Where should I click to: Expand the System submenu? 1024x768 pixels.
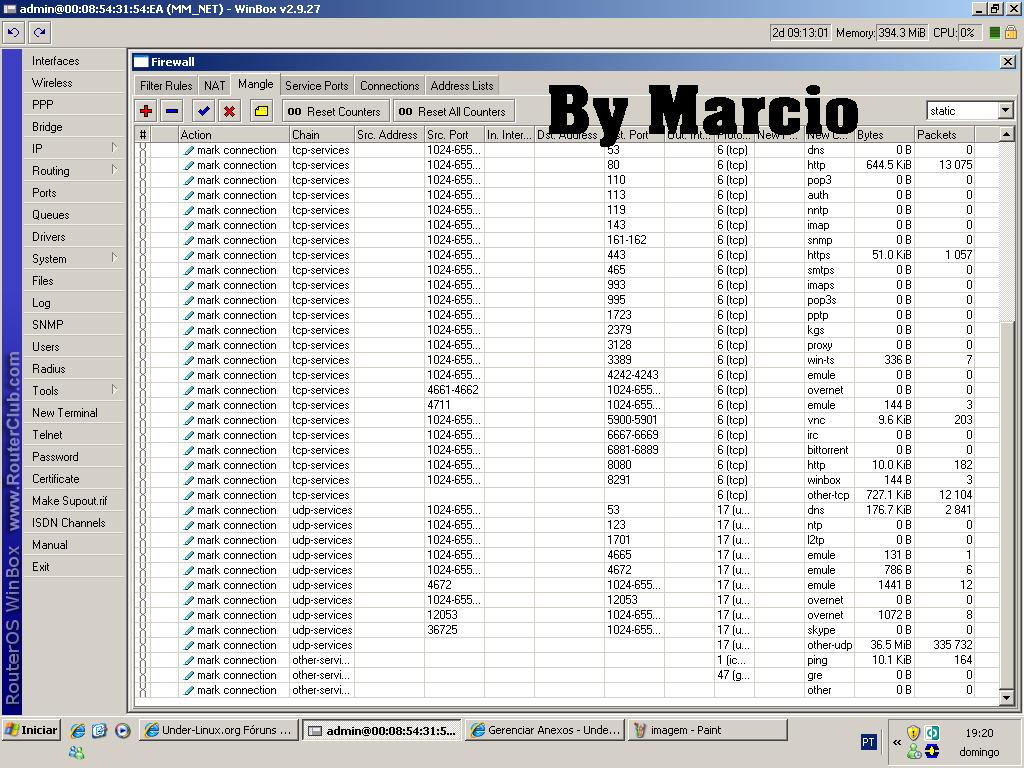(114, 257)
